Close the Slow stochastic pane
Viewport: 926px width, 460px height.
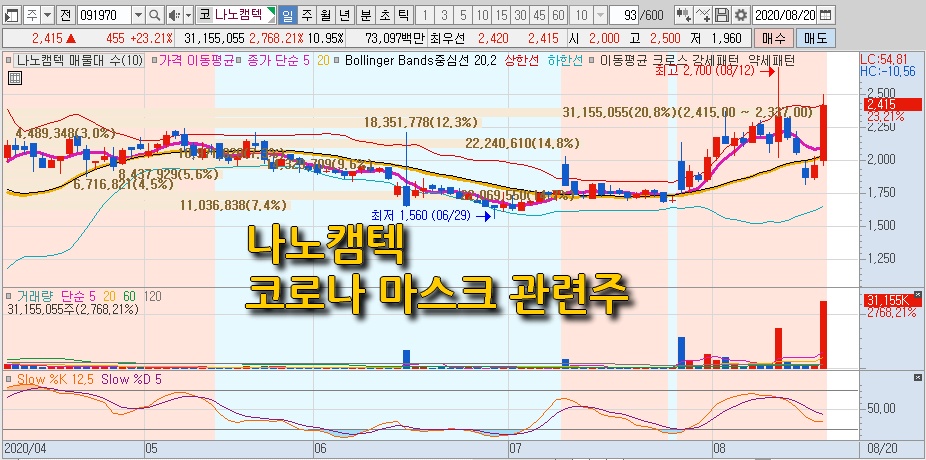point(917,377)
